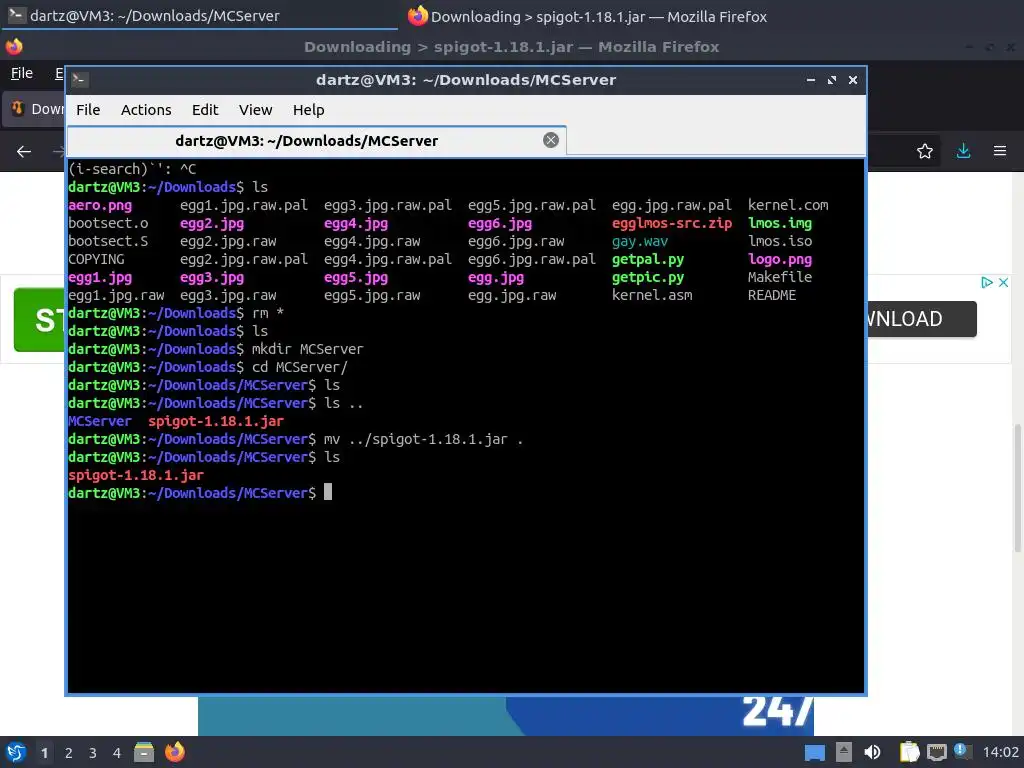Viewport: 1024px width, 768px height.
Task: Open the LXQt application menu icon
Action: pyautogui.click(x=16, y=752)
